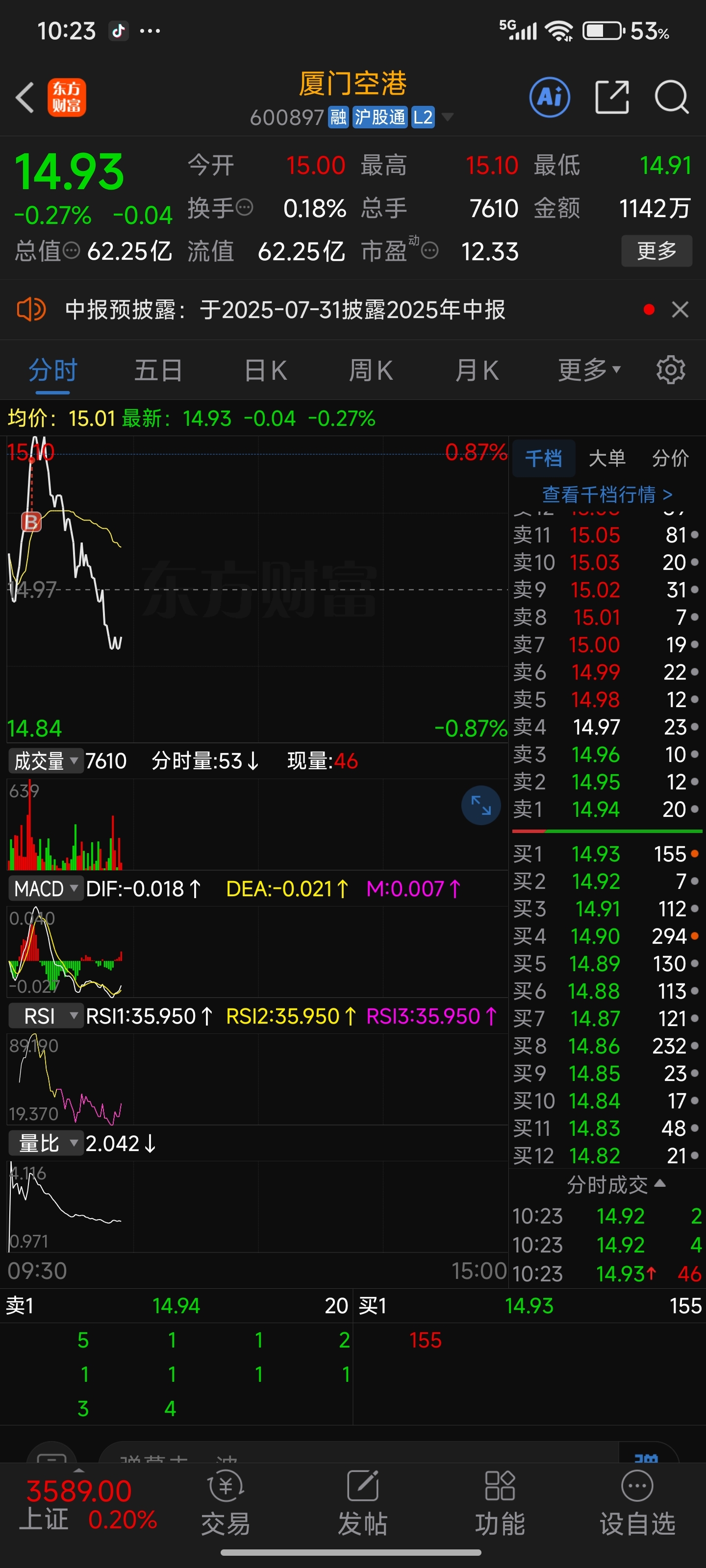706x1568 pixels.
Task: Open chart settings gear icon
Action: click(671, 369)
